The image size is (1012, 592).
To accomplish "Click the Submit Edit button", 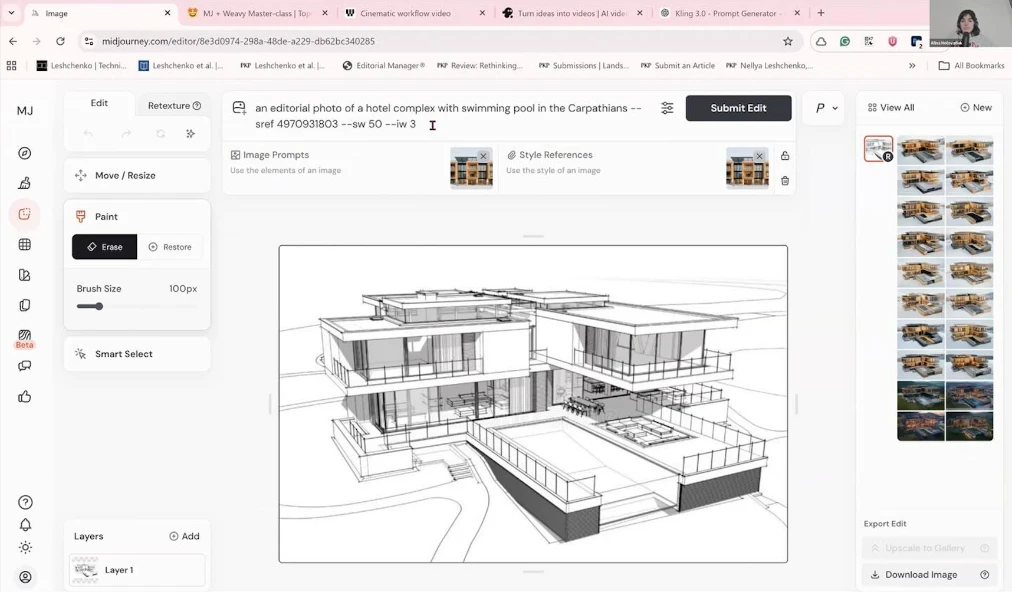I will coord(738,108).
